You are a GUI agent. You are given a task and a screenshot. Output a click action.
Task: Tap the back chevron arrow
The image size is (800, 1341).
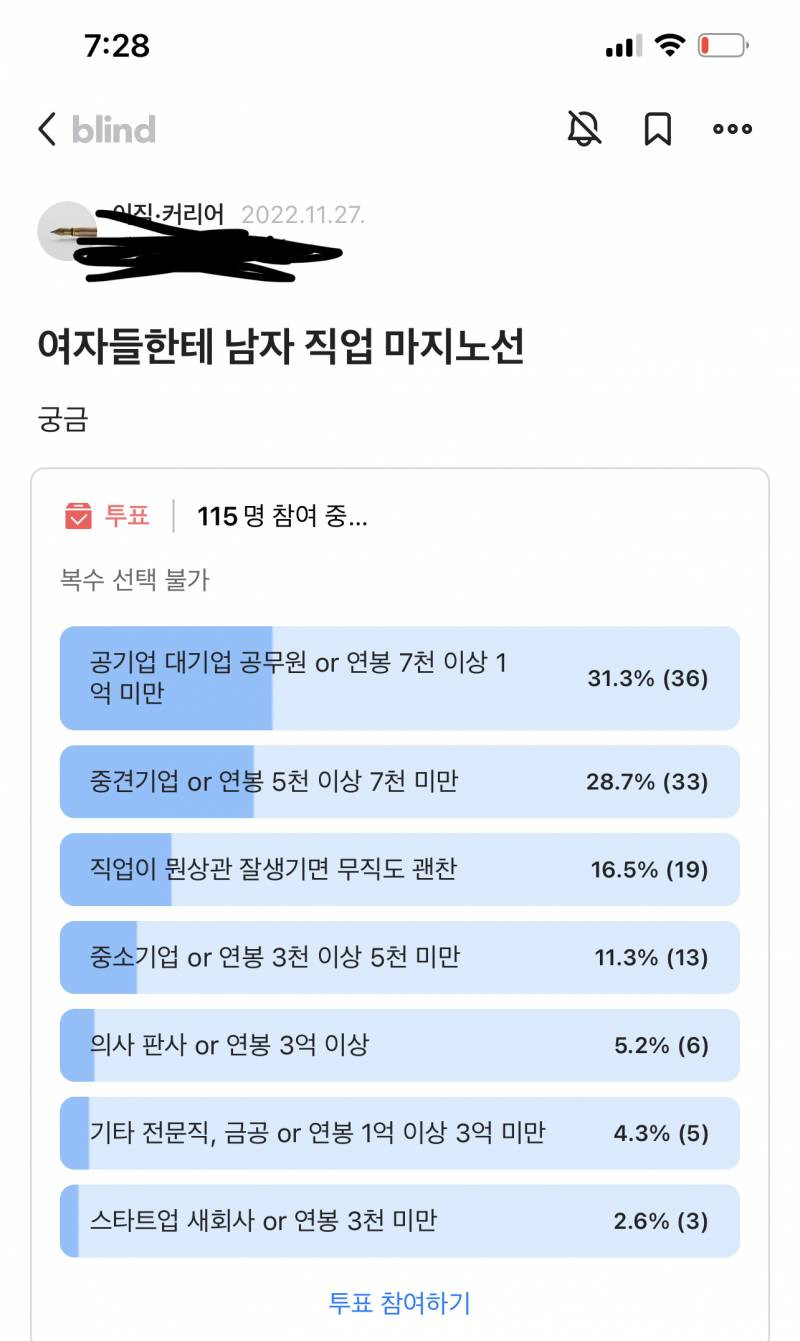46,129
